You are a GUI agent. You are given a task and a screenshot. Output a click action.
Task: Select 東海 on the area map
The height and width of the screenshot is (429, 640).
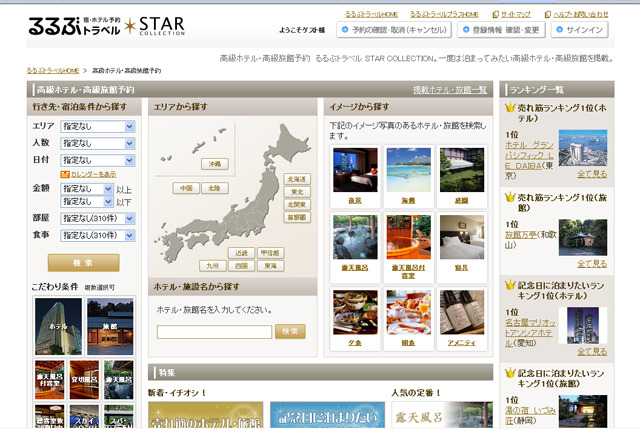tap(270, 266)
